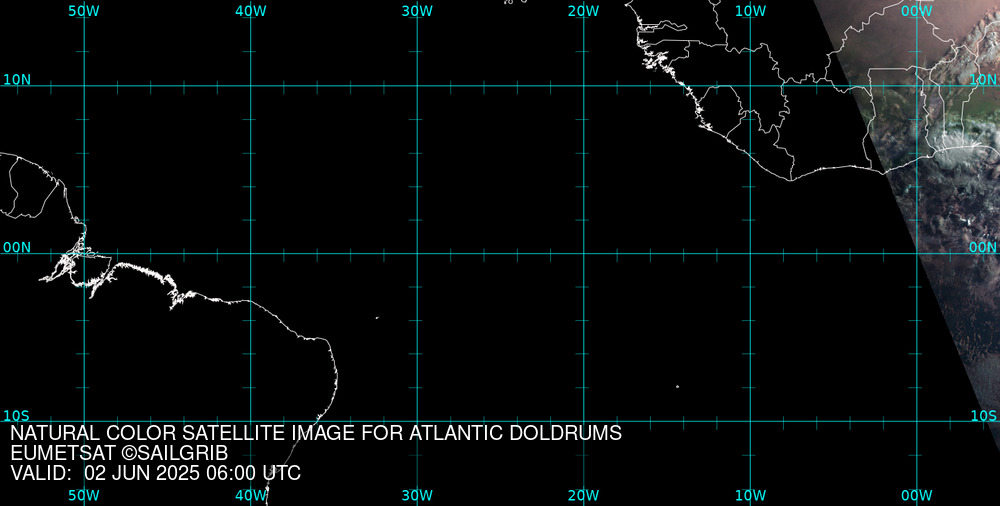Click the 10W label in the top longitude row

click(x=750, y=11)
